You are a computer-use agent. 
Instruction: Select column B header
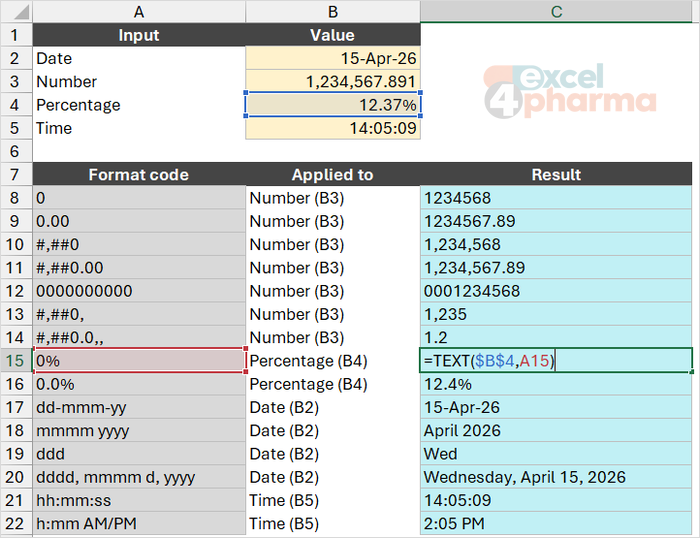click(x=333, y=12)
